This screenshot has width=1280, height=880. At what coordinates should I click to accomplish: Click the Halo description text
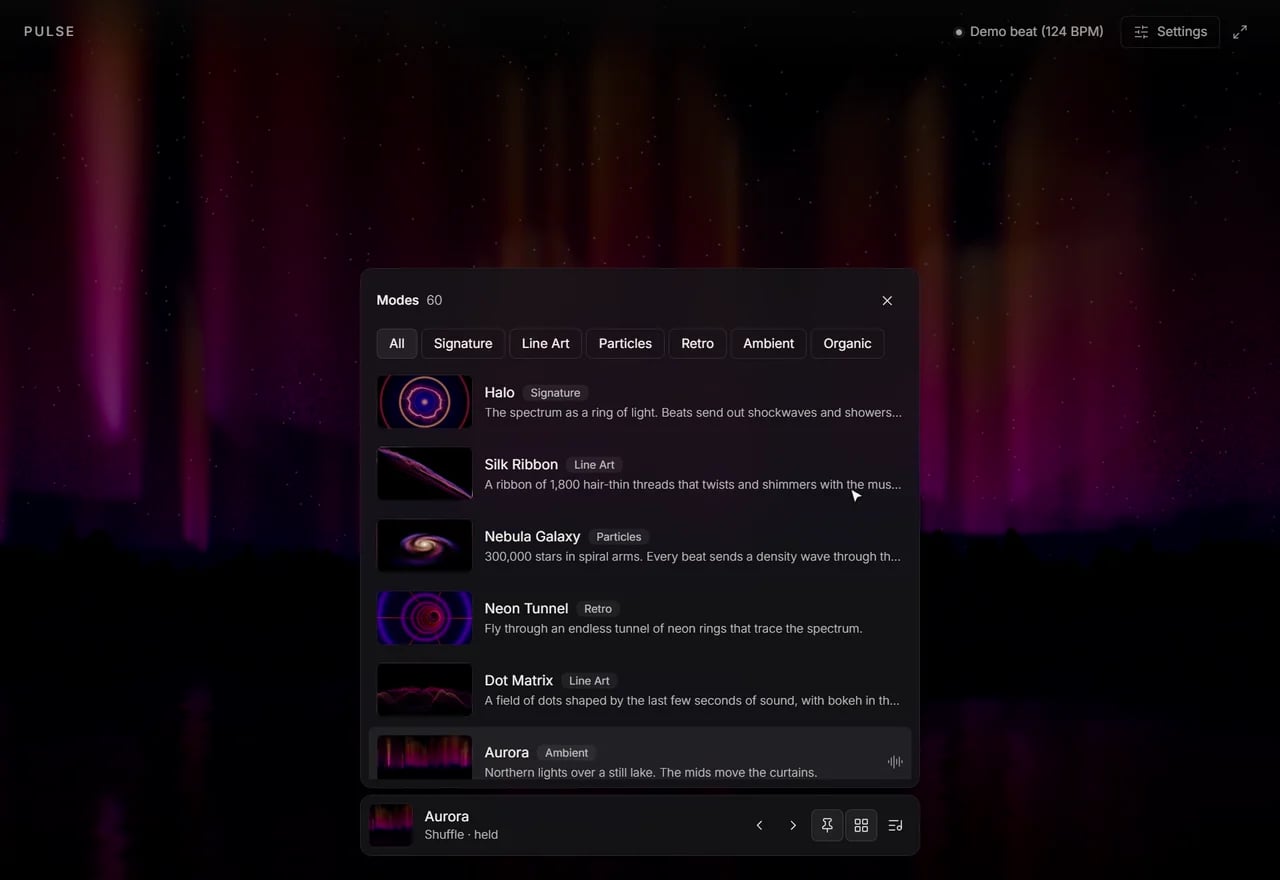pyautogui.click(x=693, y=413)
